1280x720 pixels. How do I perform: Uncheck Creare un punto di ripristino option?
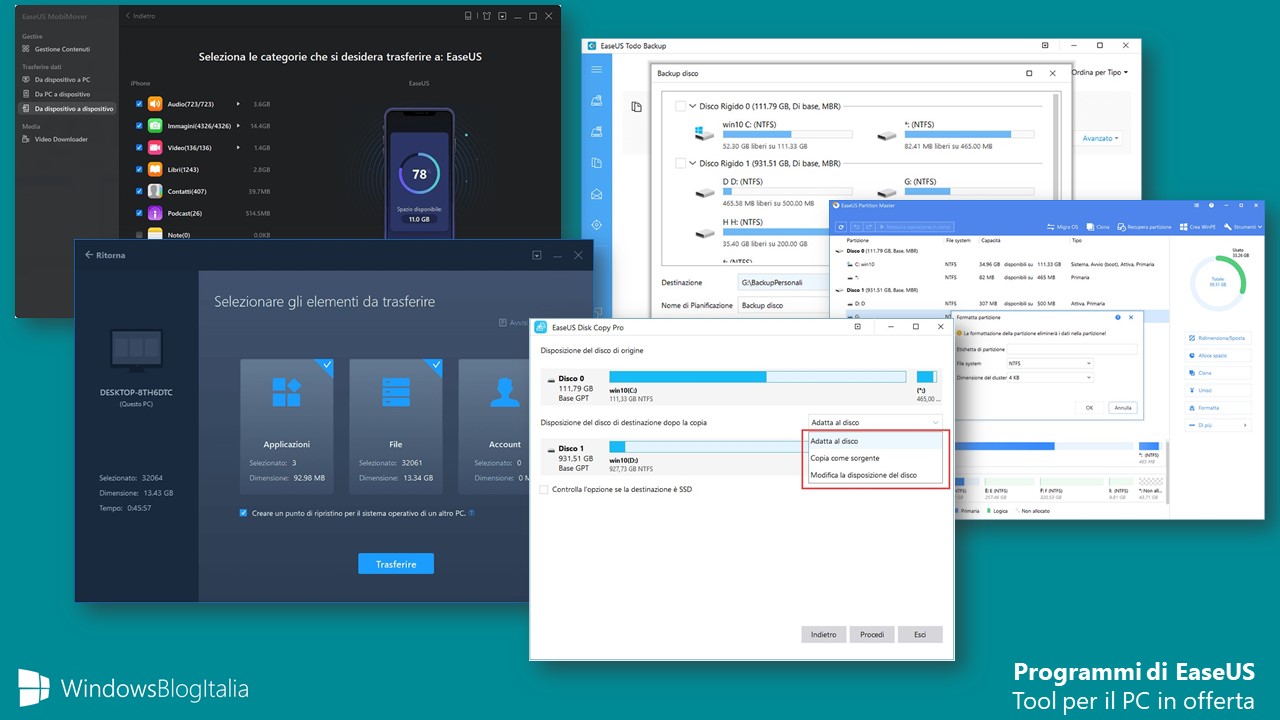point(243,513)
